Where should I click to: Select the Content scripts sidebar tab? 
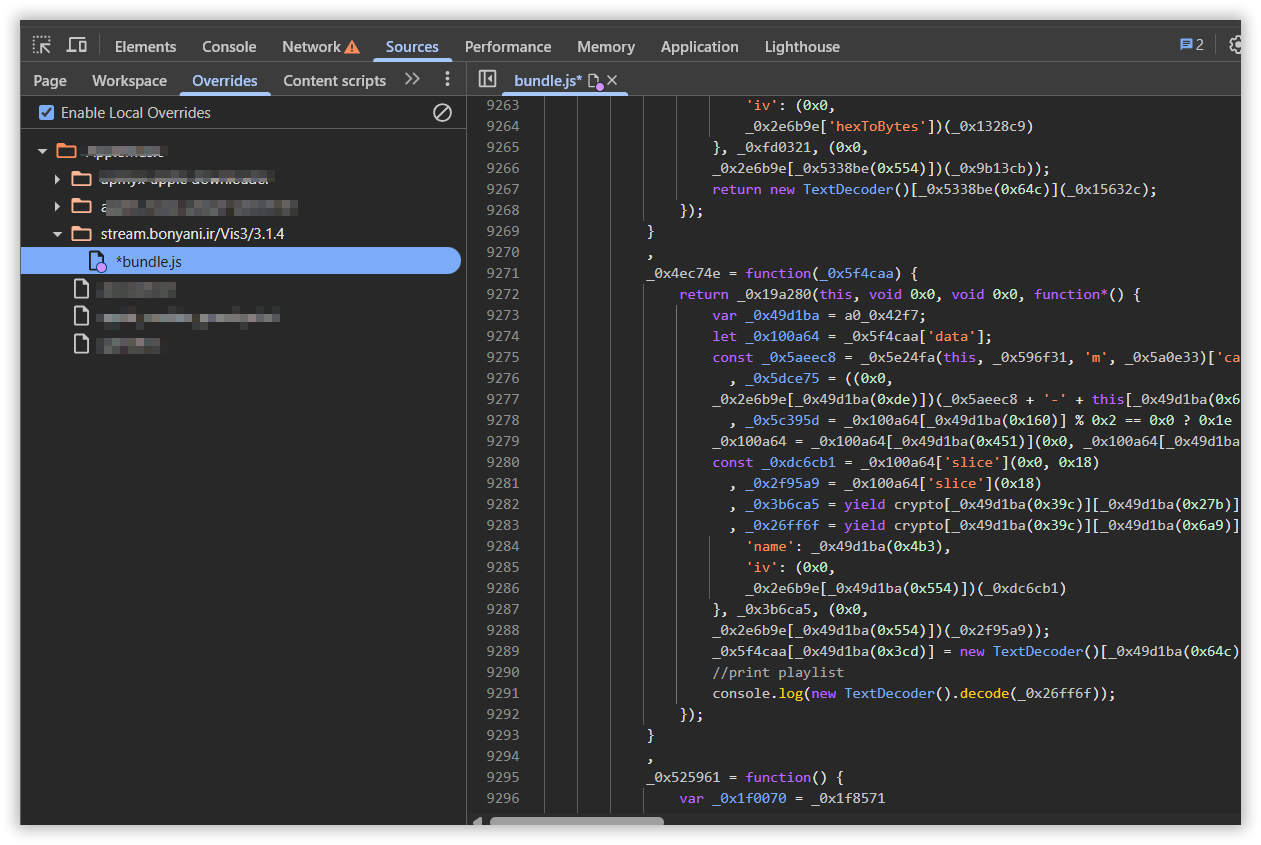[x=334, y=81]
